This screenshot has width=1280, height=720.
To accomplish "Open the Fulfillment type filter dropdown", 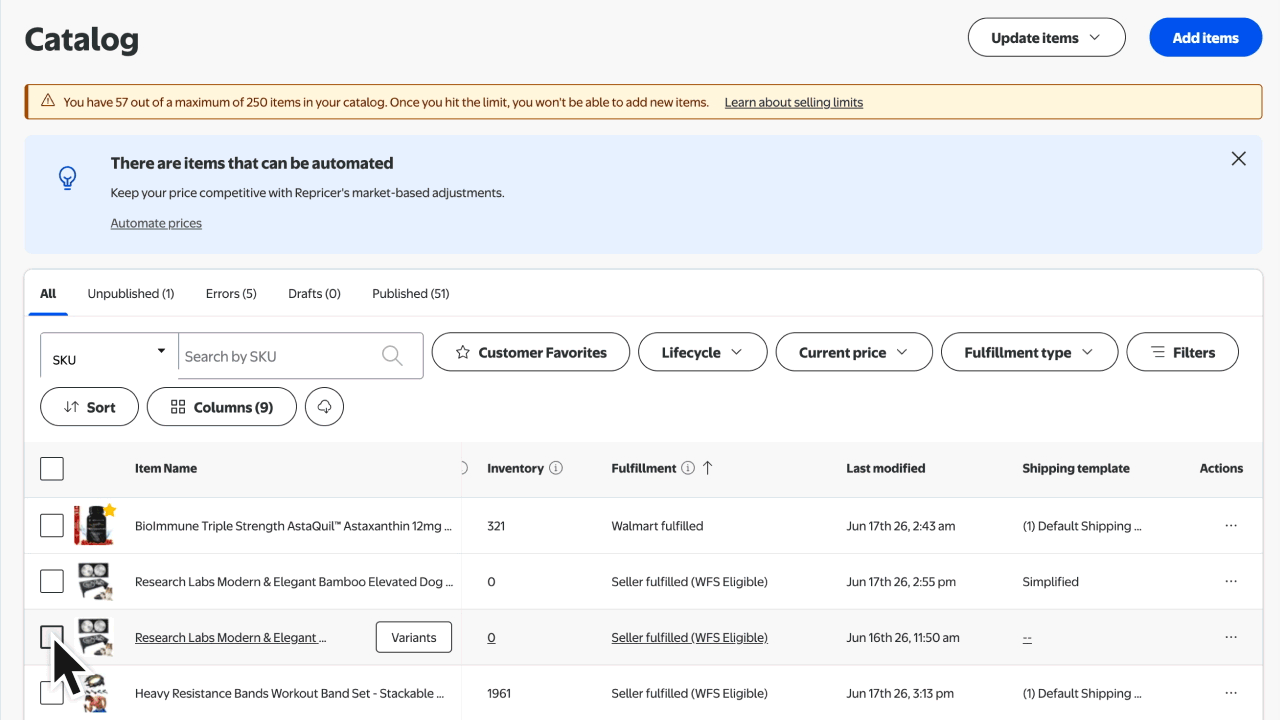I will click(x=1030, y=352).
